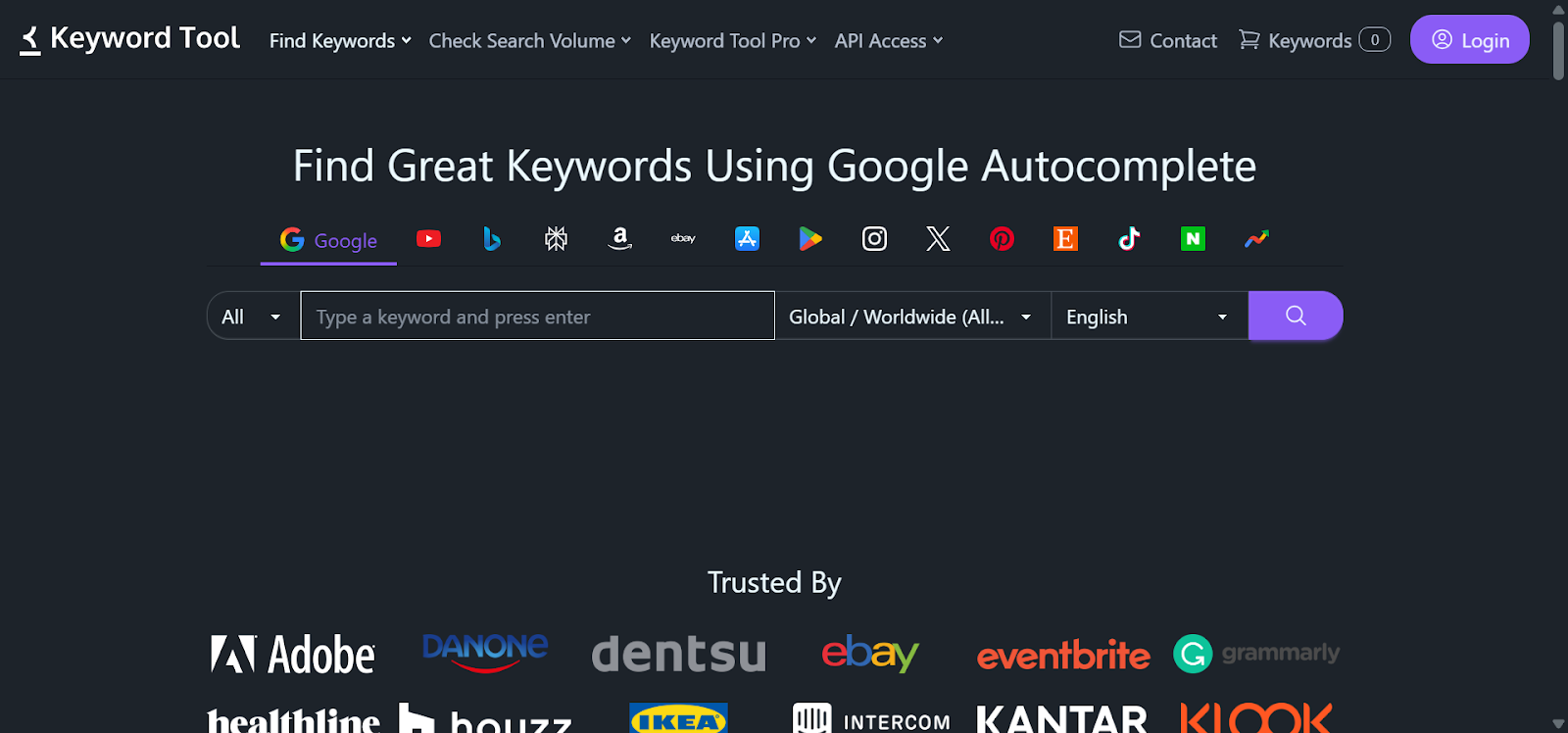Open the Perplexity keyword tab icon
Viewport: 1568px width, 733px height.
click(x=556, y=238)
